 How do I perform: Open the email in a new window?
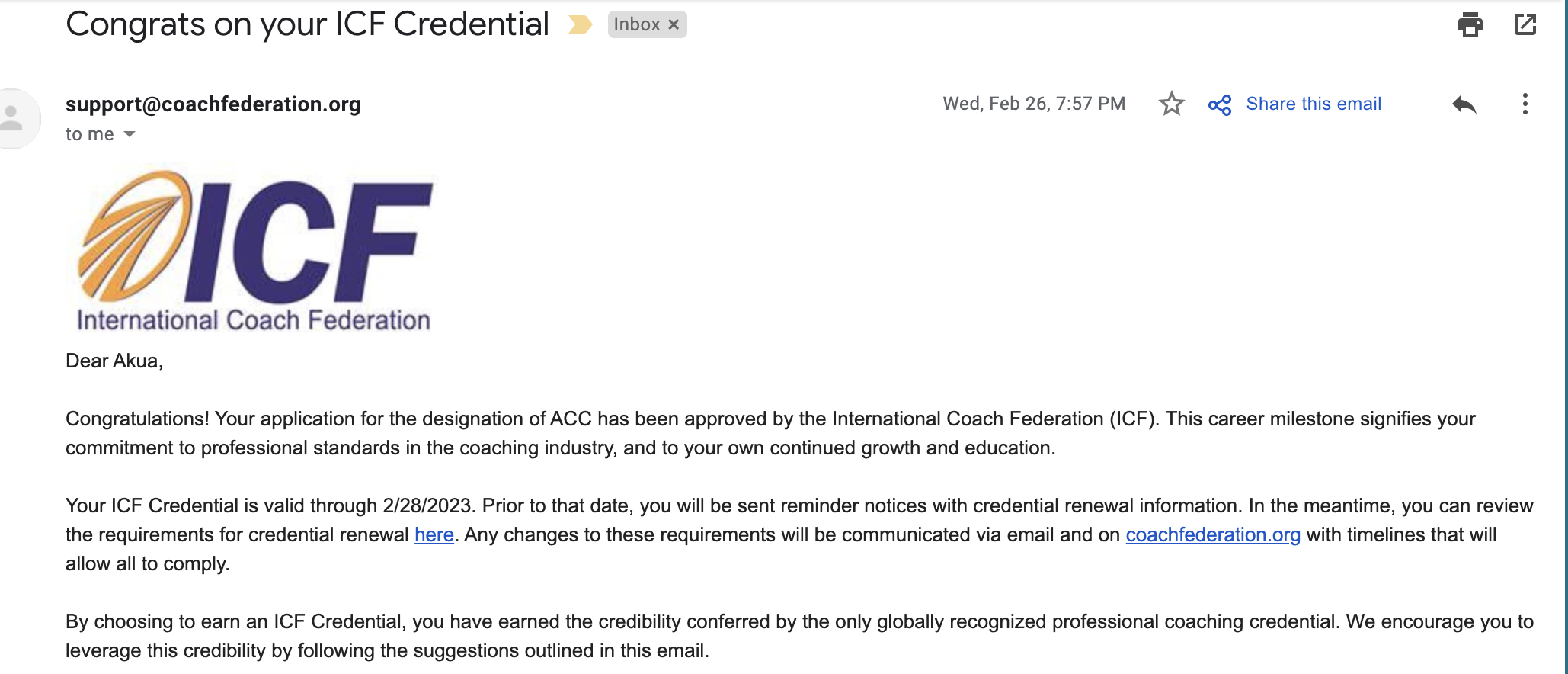[x=1525, y=24]
